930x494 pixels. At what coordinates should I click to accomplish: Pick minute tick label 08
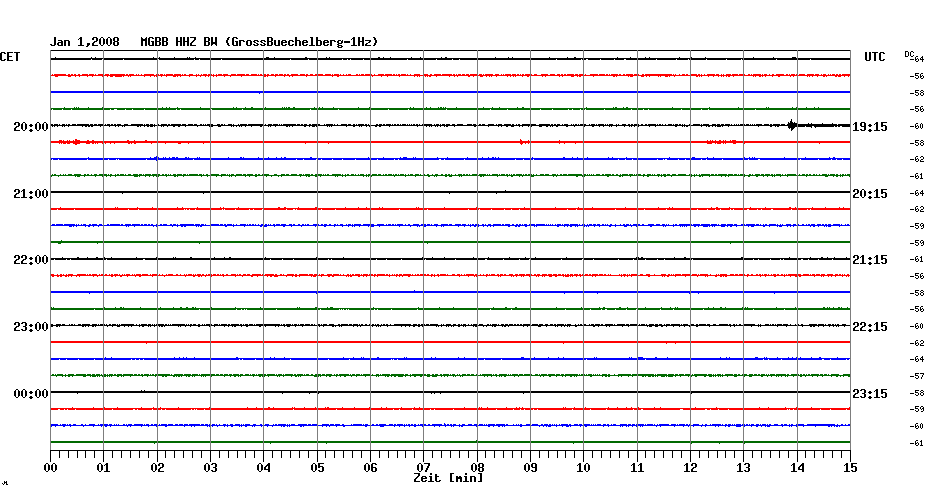477,467
